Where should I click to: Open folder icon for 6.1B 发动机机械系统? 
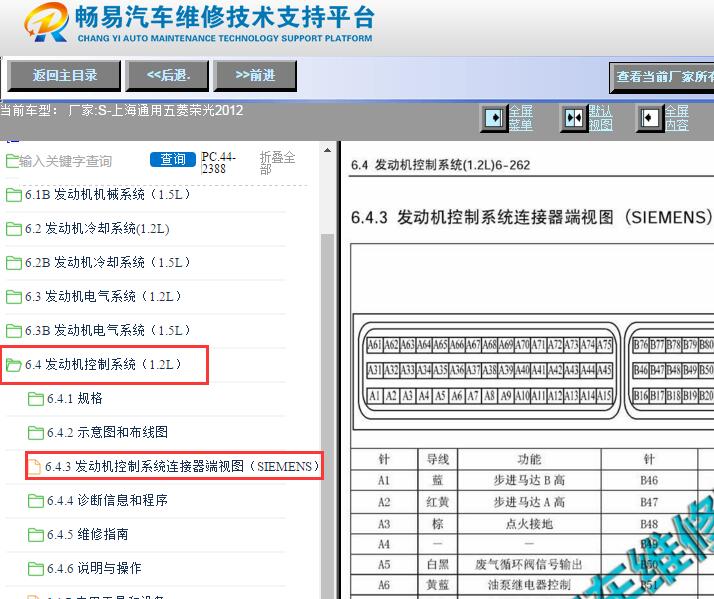coord(14,195)
